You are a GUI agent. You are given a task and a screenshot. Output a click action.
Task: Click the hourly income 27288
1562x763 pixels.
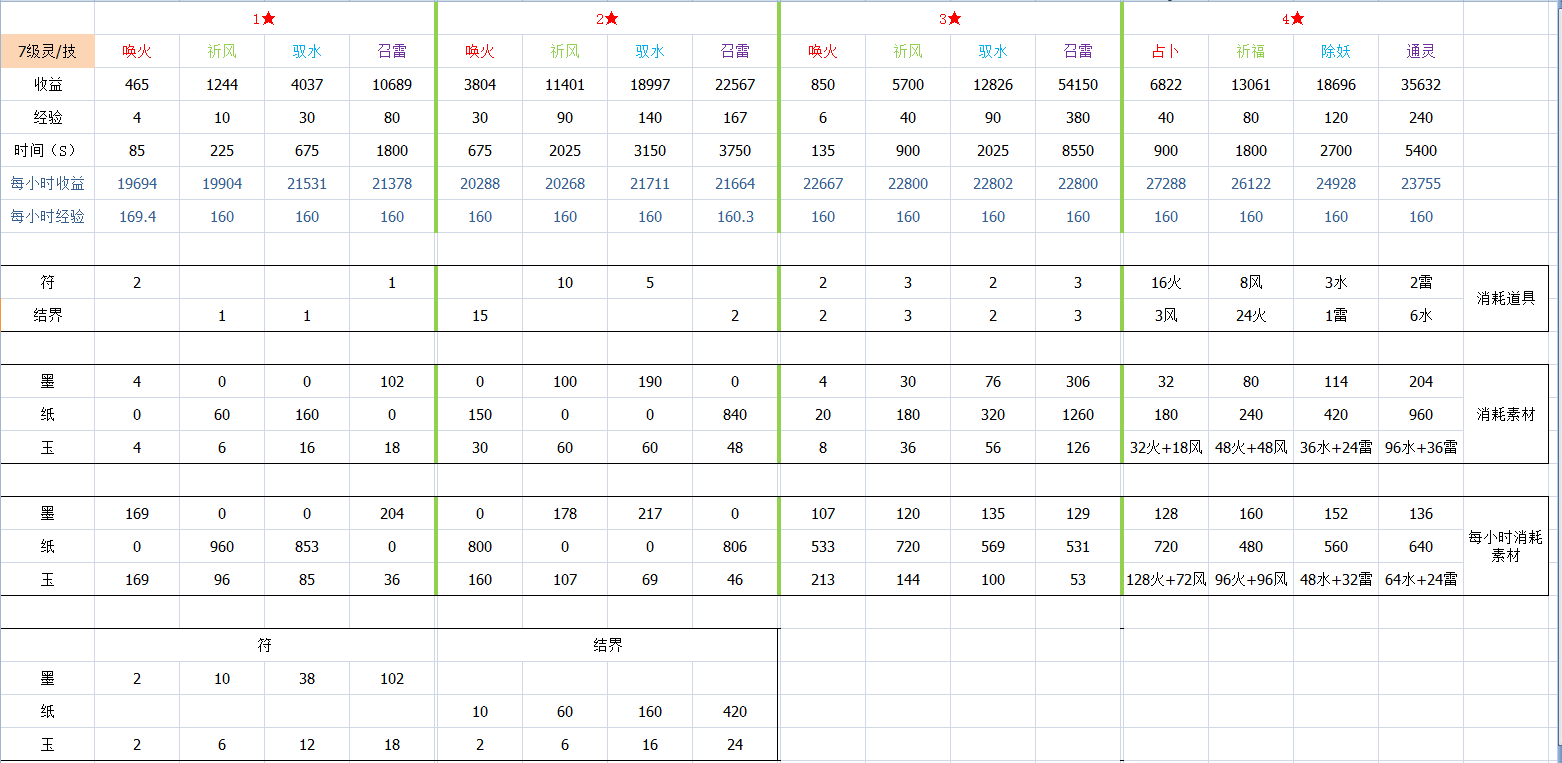[x=1166, y=183]
